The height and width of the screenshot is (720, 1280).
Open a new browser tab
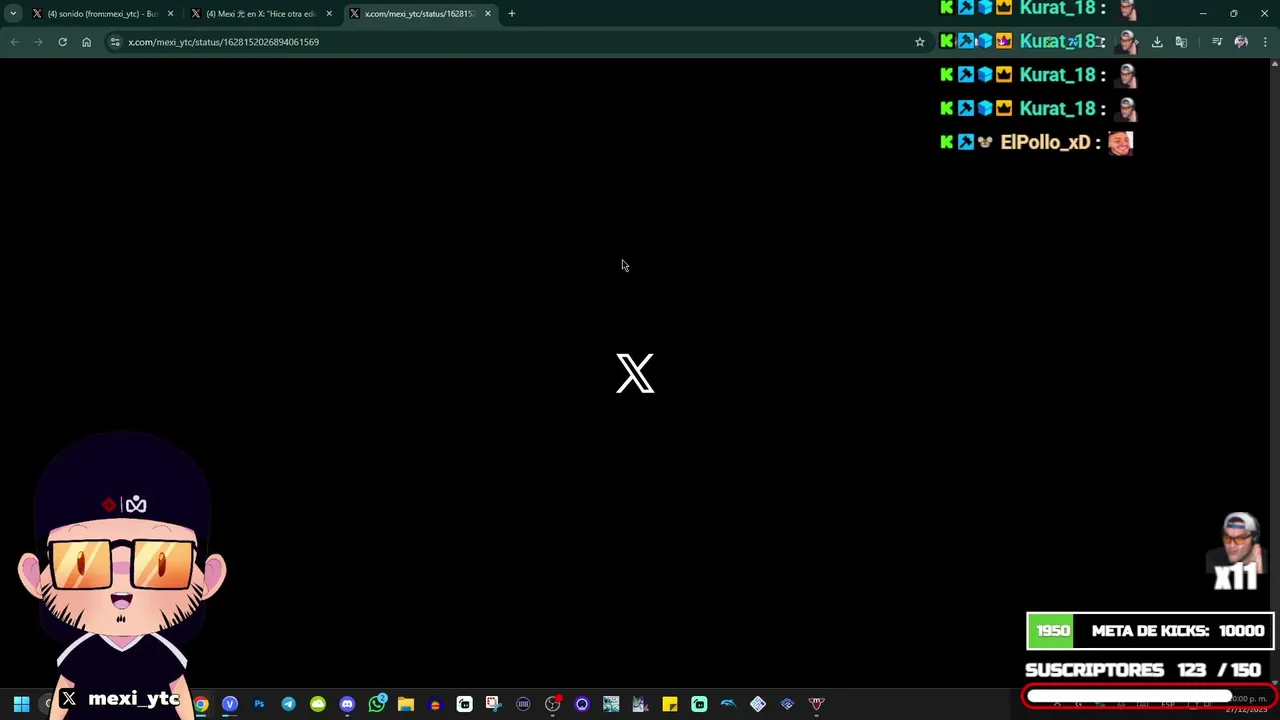(512, 14)
